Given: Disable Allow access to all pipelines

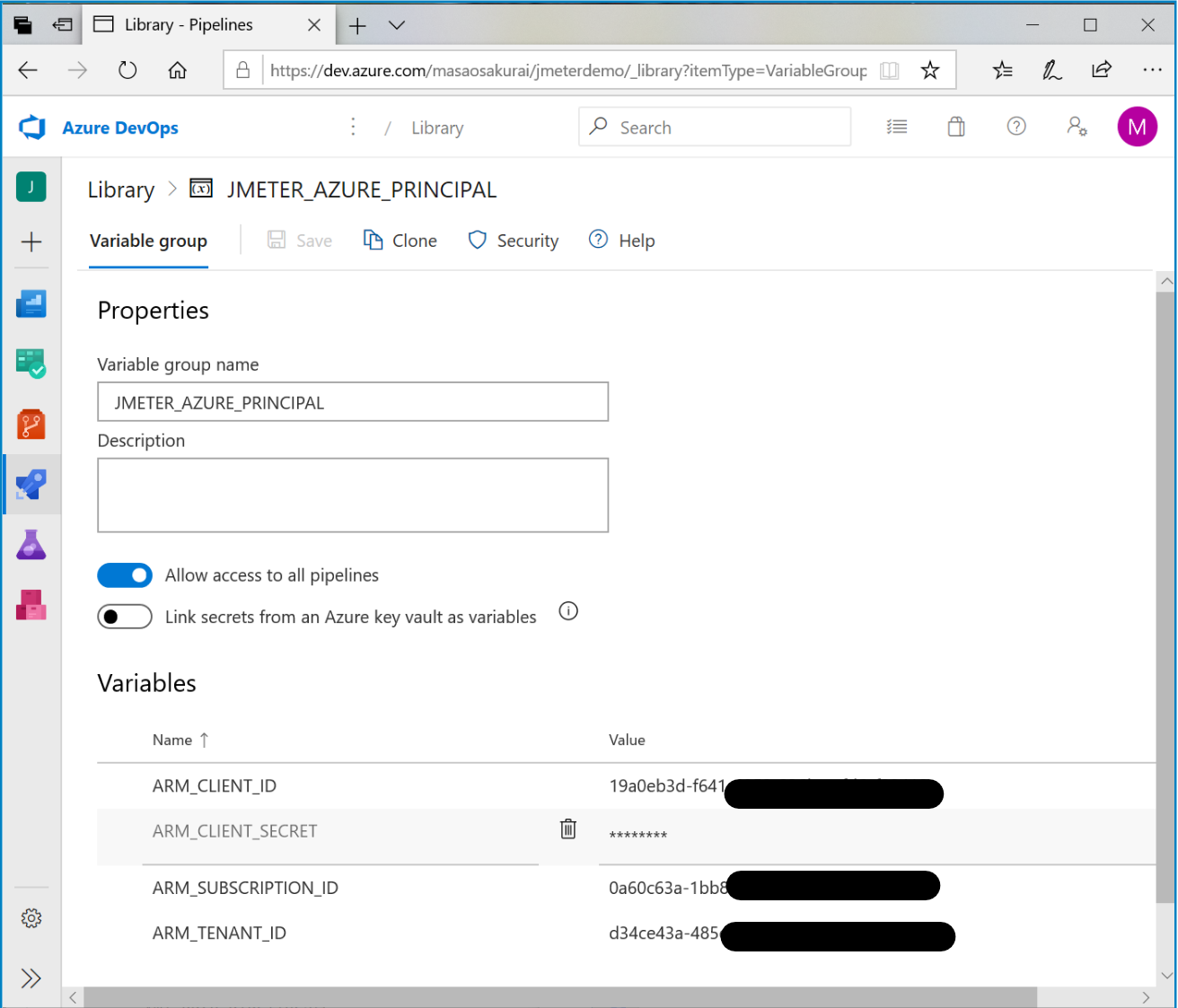Looking at the screenshot, I should pos(125,575).
